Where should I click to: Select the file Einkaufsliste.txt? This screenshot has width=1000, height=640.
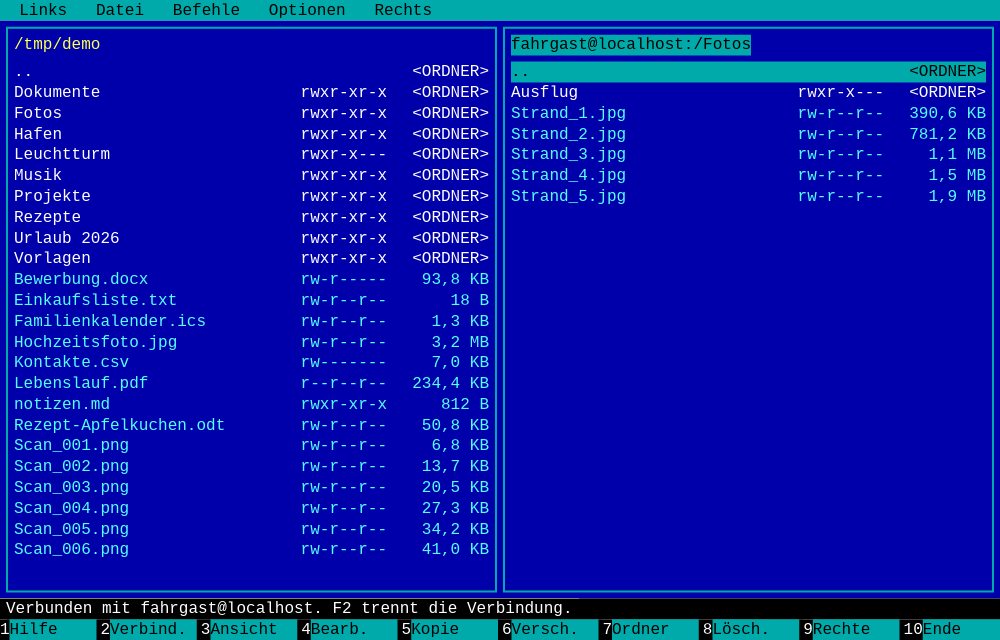251,300
